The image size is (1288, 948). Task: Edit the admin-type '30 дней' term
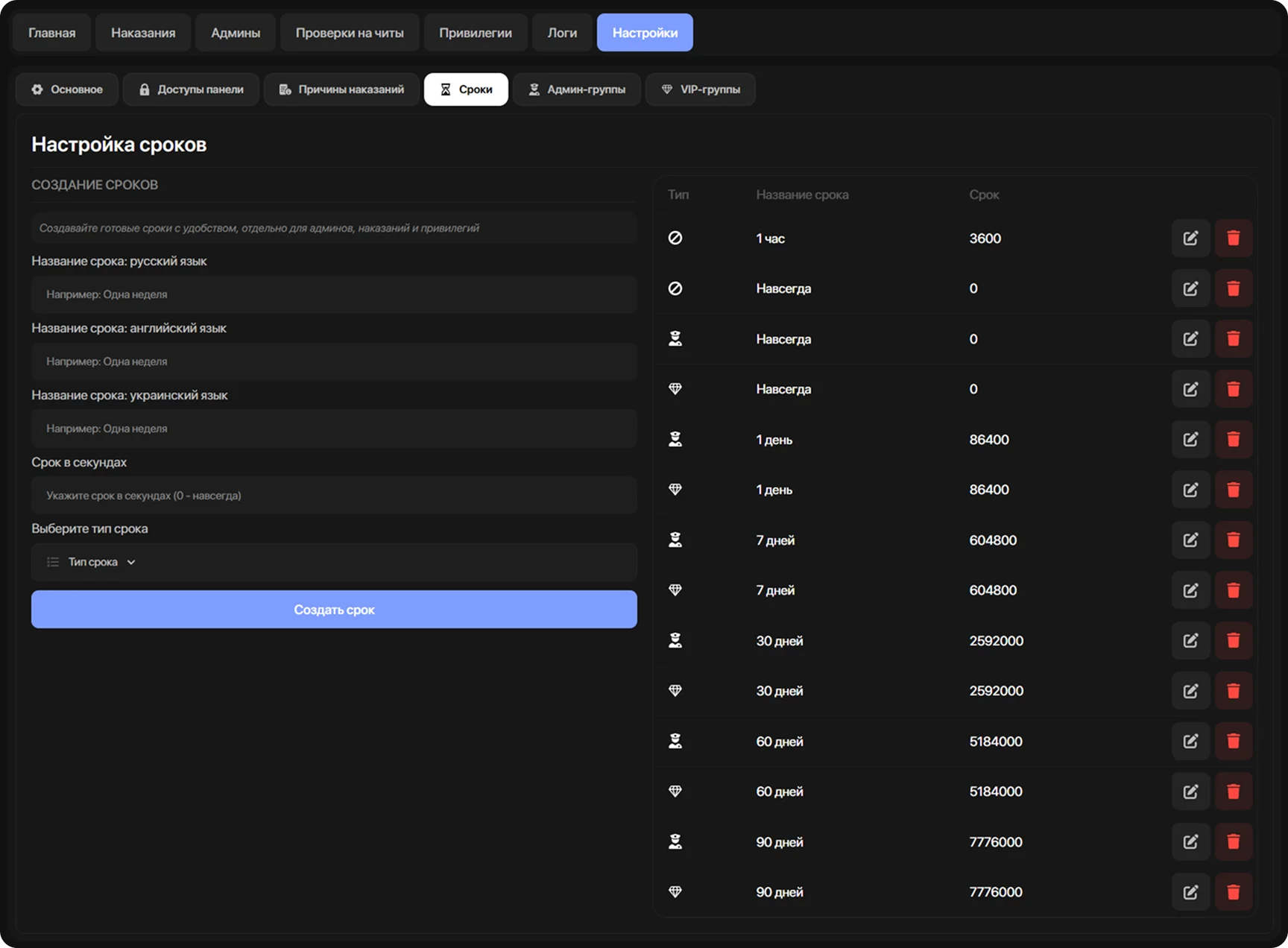coord(1190,641)
